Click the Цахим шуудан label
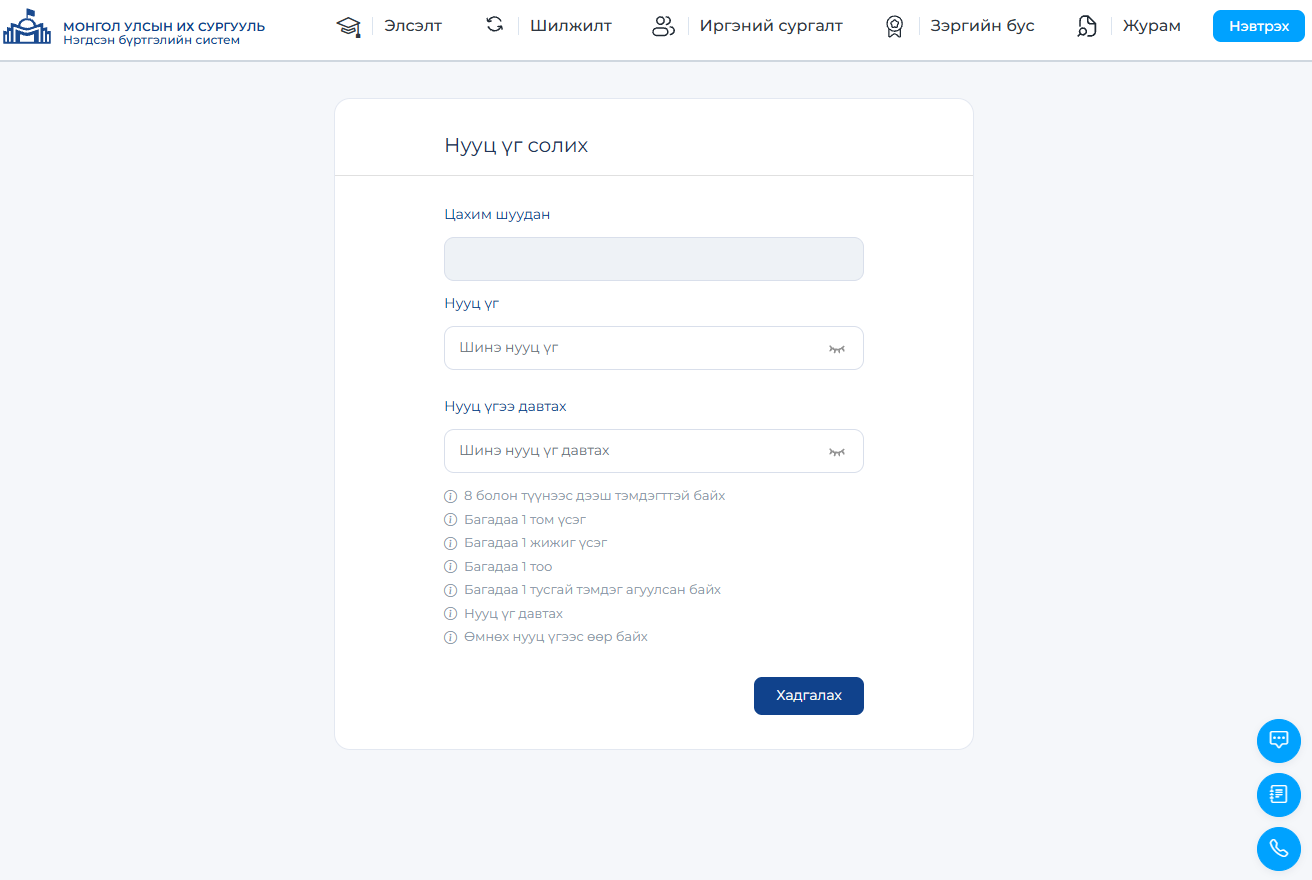1312x880 pixels. [x=497, y=214]
